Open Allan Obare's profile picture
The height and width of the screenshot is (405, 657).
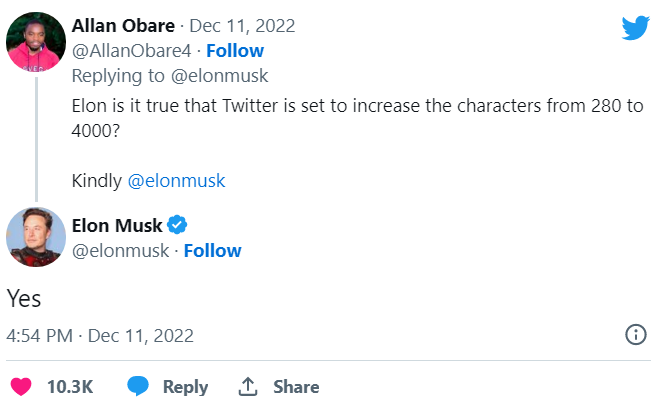[36, 42]
